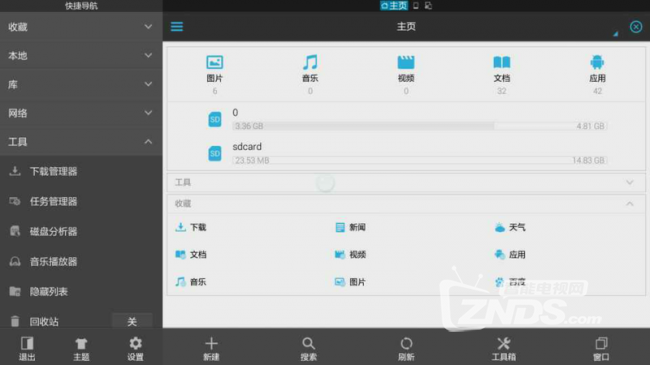Collapse the 工具 sidebar section
This screenshot has height=365, width=650.
click(81, 142)
